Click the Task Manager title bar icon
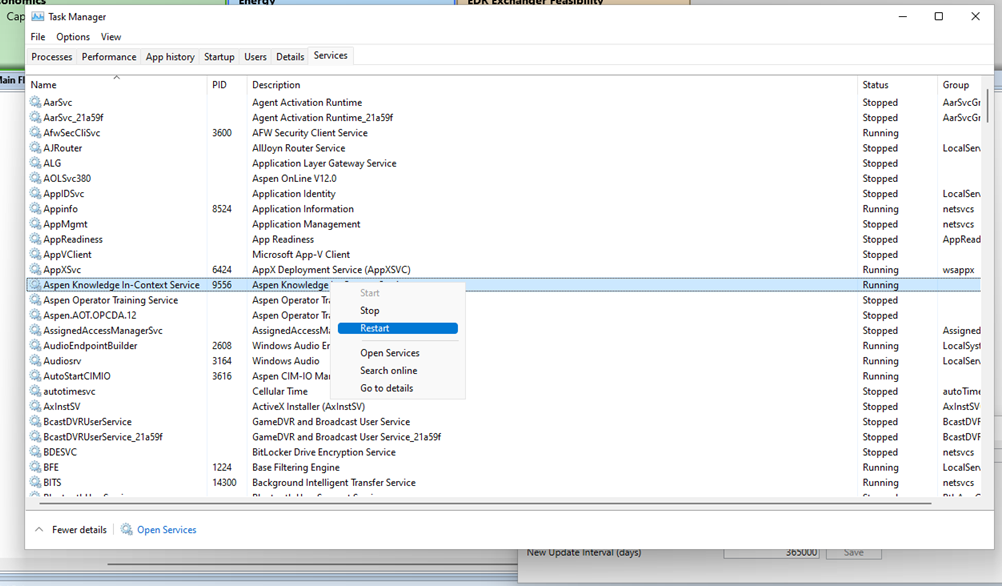The height and width of the screenshot is (586, 1002). pos(38,17)
